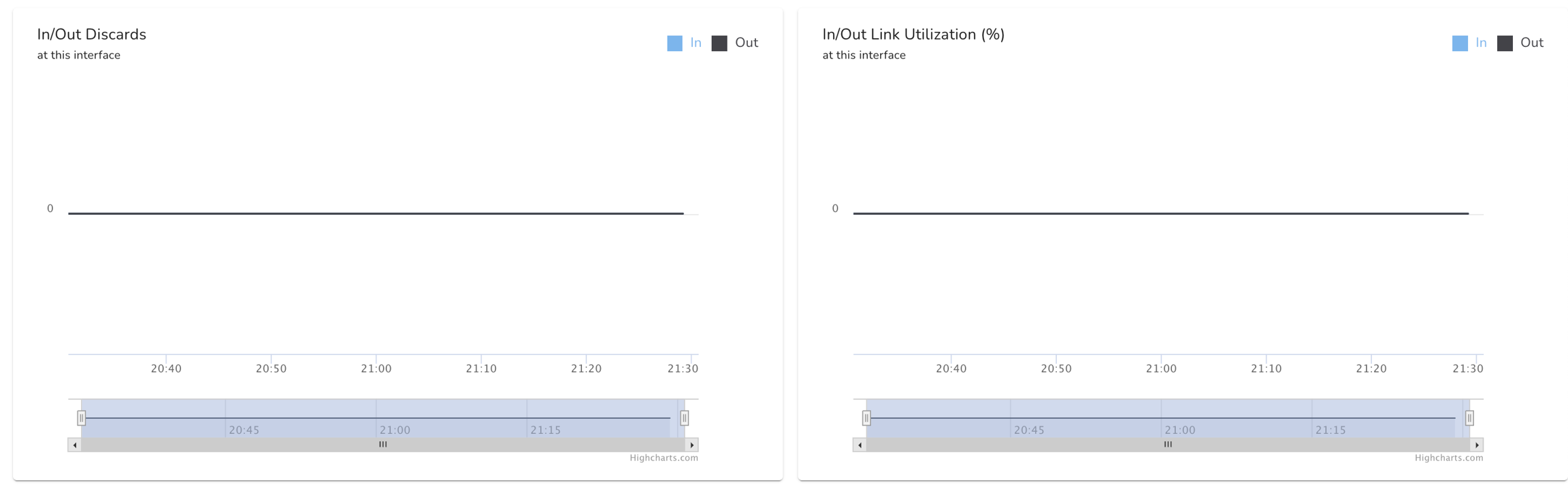Viewport: 1568px width, 491px height.
Task: Click right range handle in Discards navigator
Action: [685, 418]
